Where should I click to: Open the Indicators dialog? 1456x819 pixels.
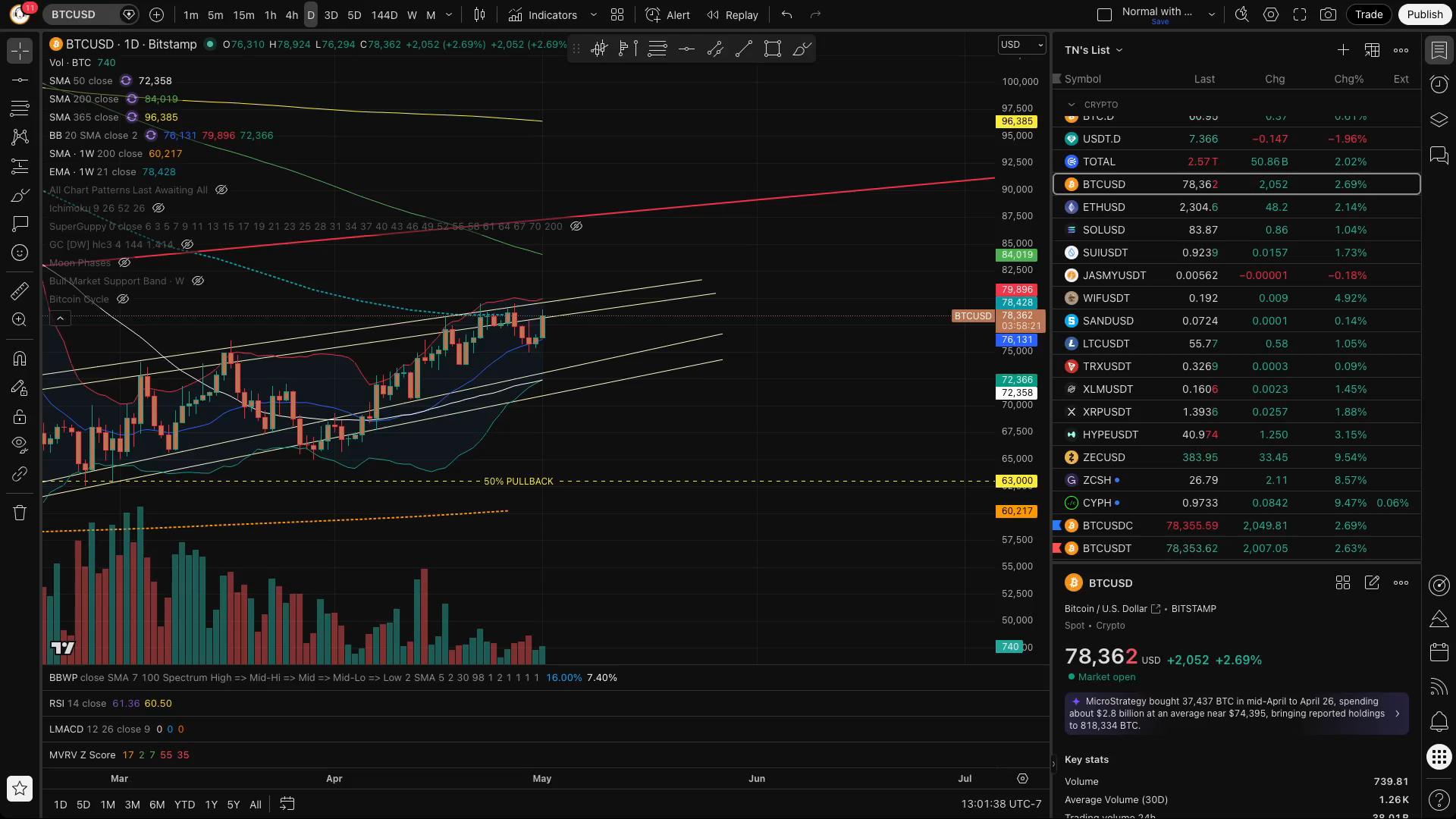(x=543, y=14)
